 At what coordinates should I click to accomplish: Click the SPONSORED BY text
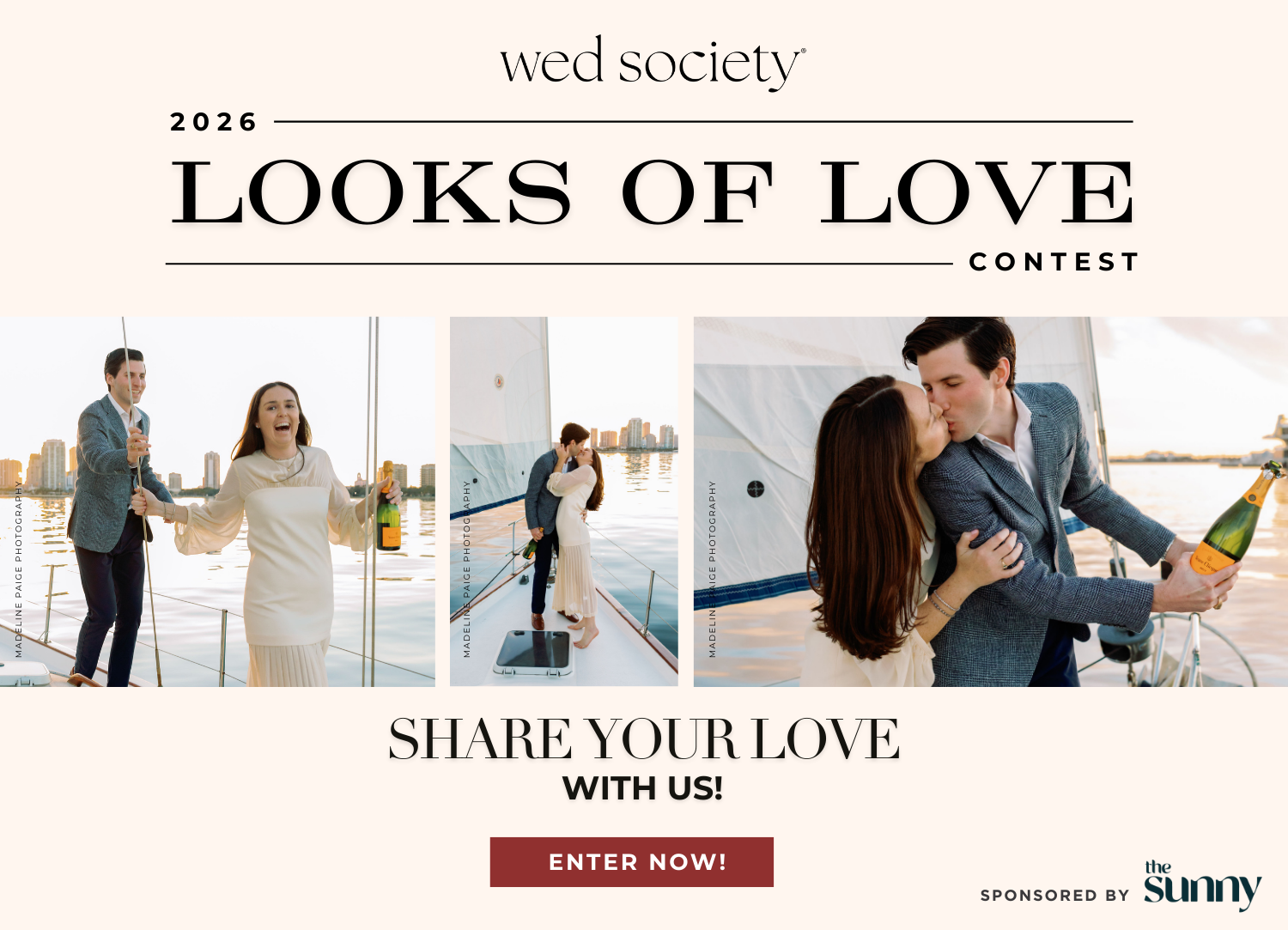(x=1054, y=896)
